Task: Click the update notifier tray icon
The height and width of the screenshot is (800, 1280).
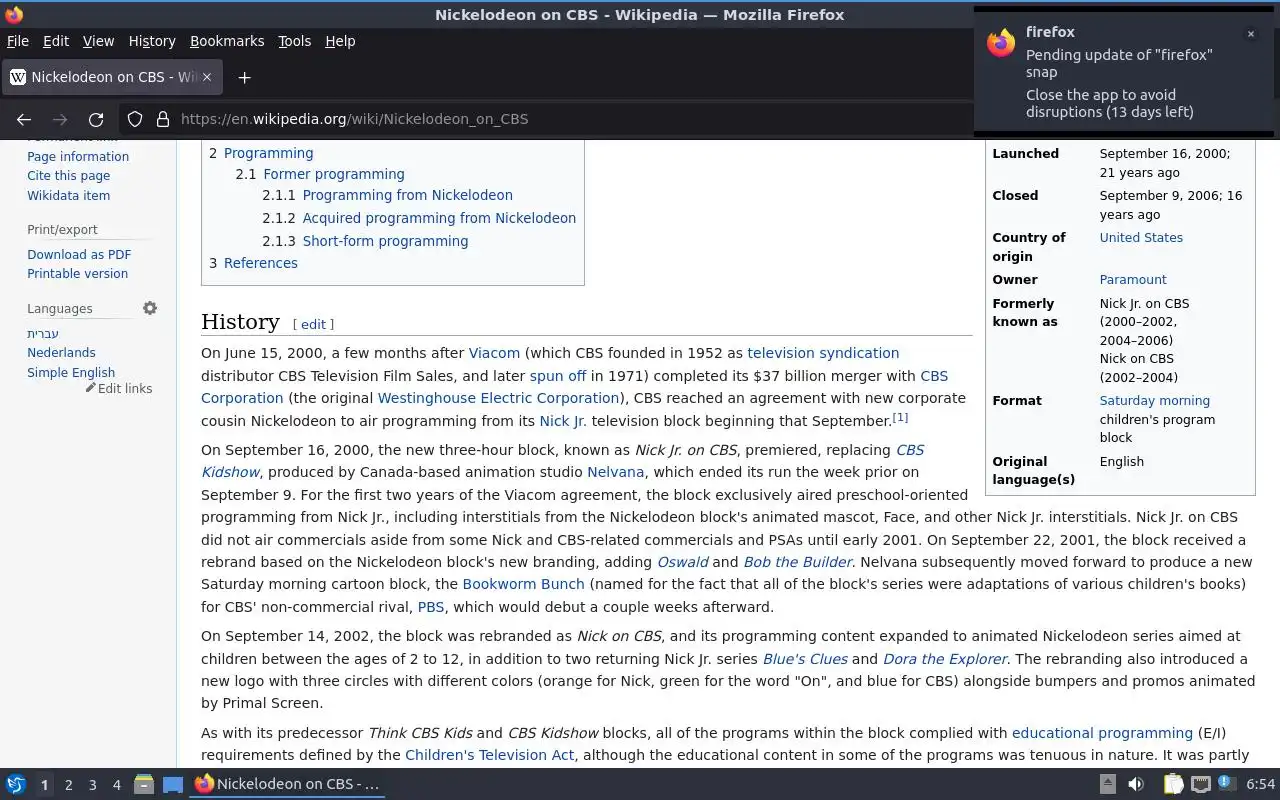Action: coord(1227,784)
